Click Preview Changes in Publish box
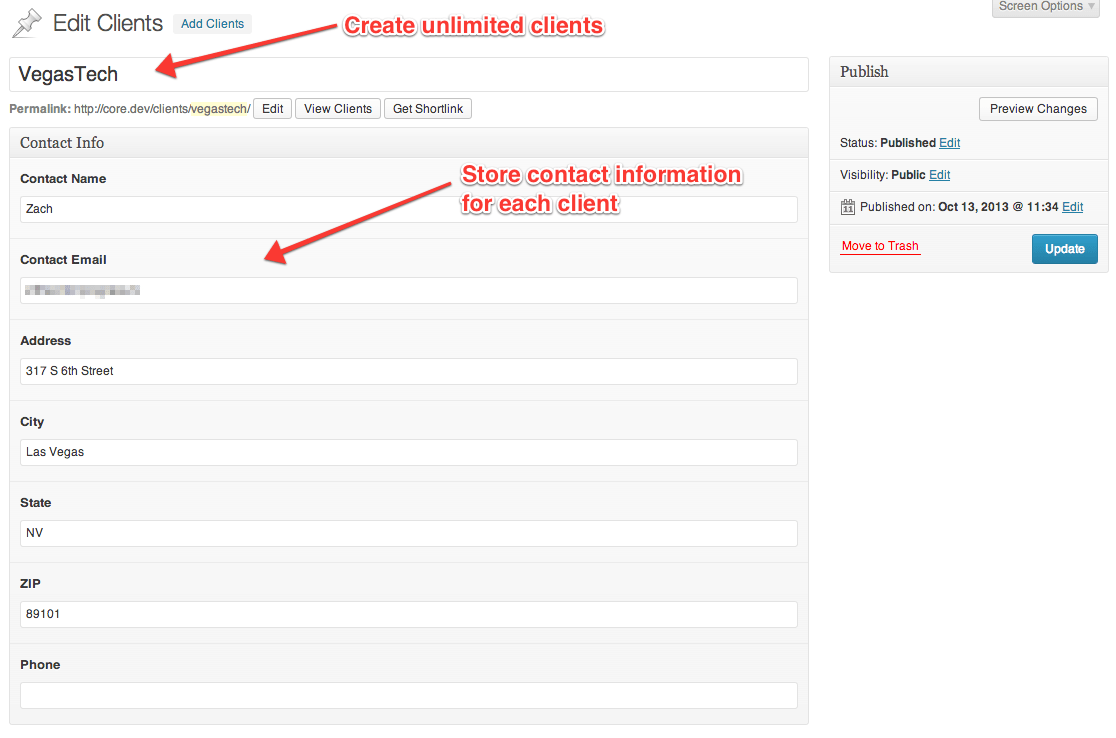This screenshot has width=1116, height=738. (x=1037, y=109)
